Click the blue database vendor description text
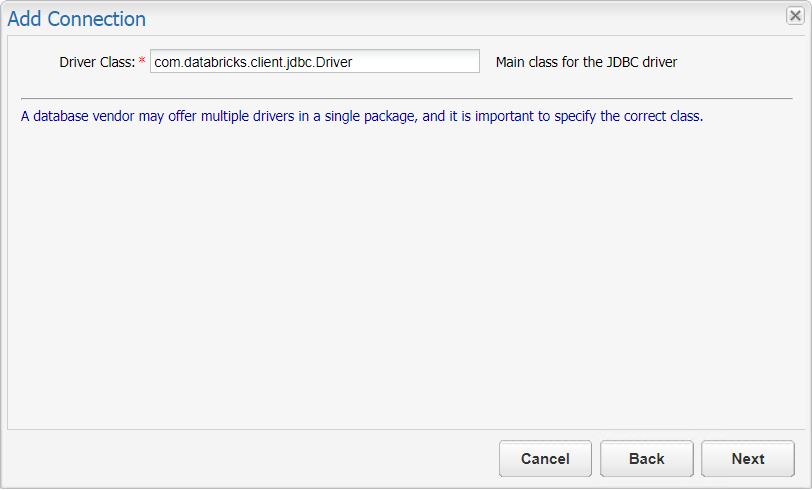Viewport: 812px width, 490px height. point(362,116)
